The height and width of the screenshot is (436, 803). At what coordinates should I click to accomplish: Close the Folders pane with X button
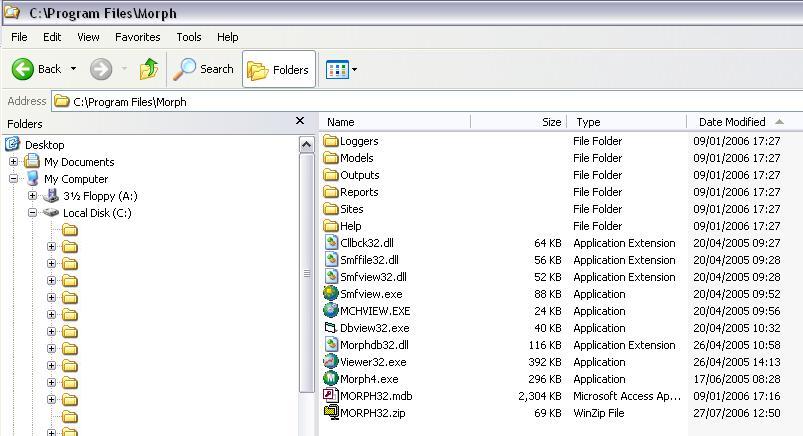click(299, 121)
